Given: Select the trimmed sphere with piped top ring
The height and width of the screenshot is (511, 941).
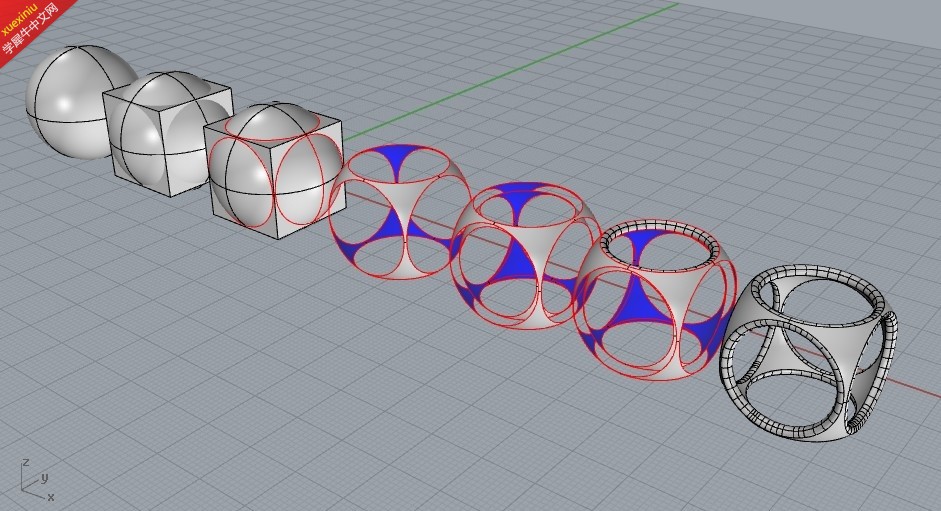Looking at the screenshot, I should coord(656,300).
